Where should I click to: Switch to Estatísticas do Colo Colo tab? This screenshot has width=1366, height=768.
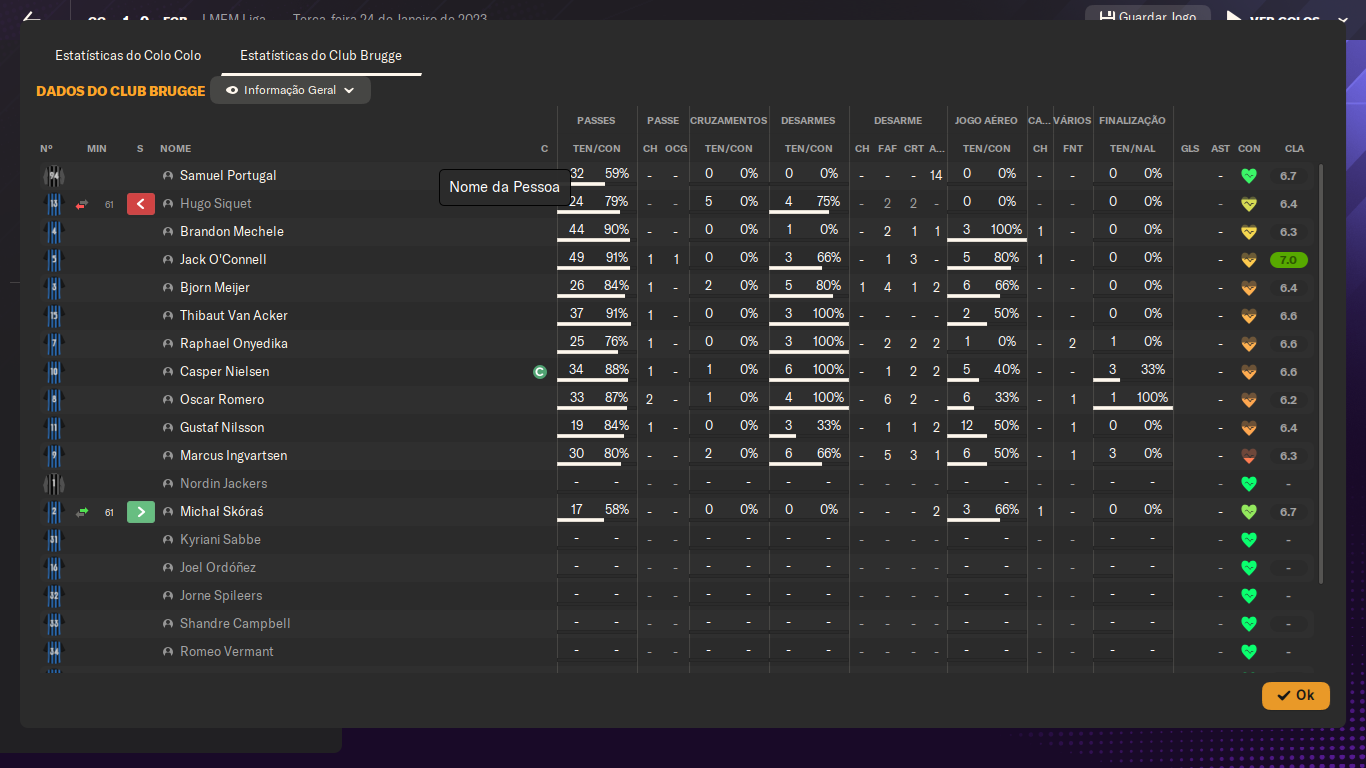pos(128,55)
